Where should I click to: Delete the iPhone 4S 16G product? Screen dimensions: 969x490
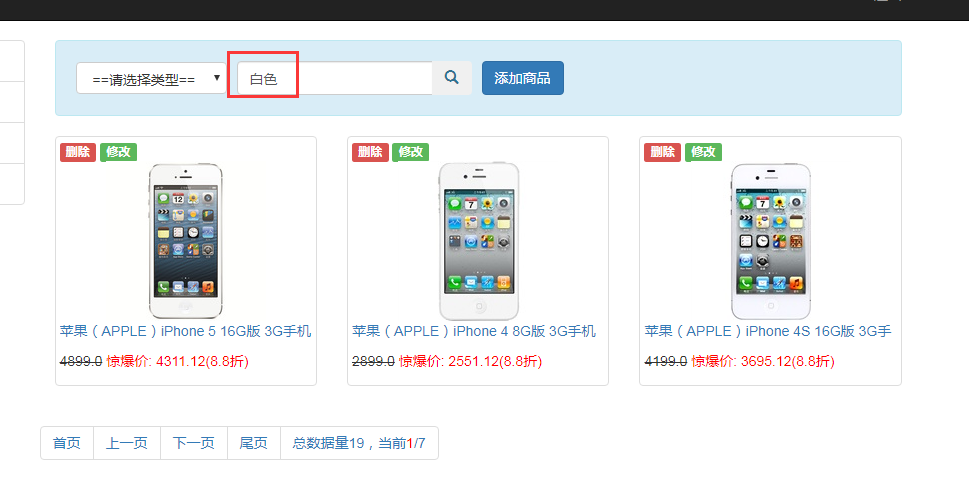(x=662, y=152)
